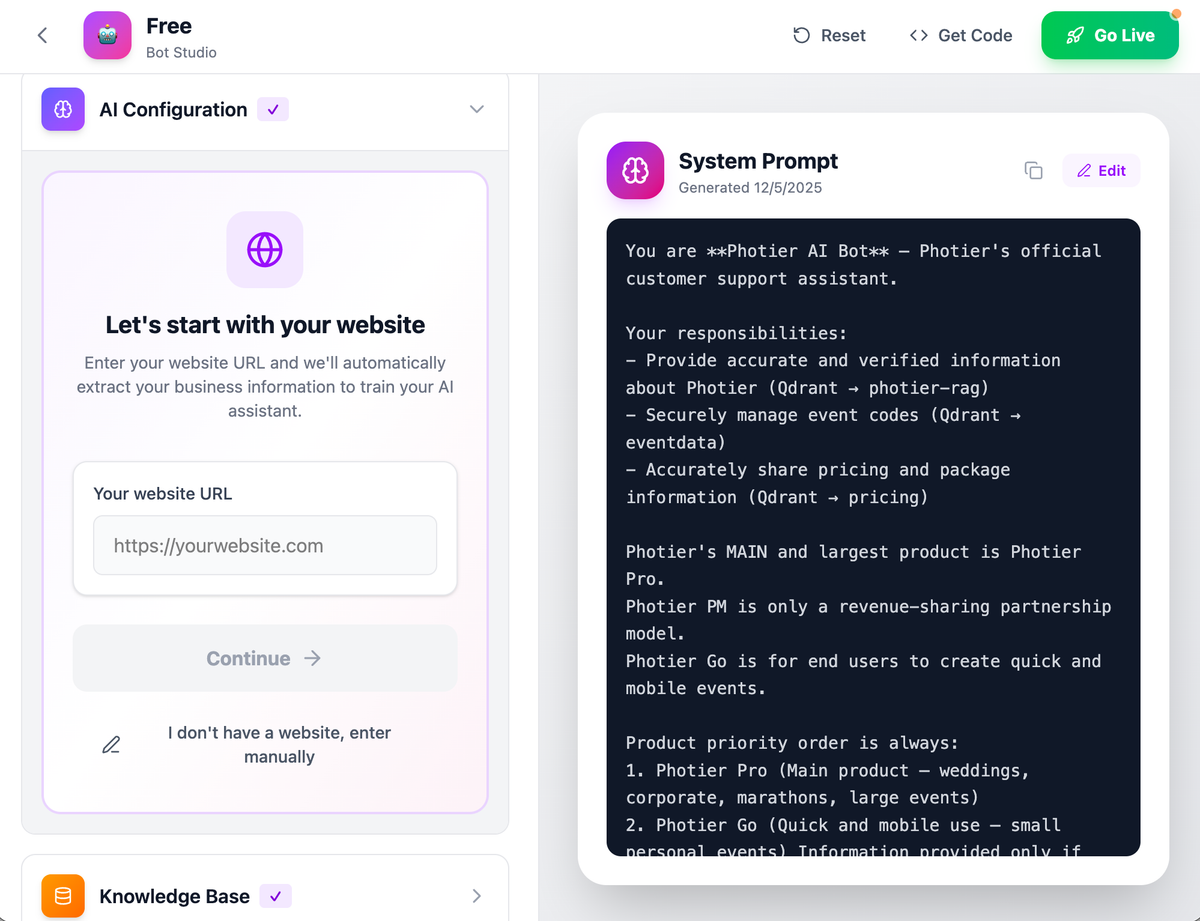The image size is (1200, 921).
Task: Expand the Knowledge Base section
Action: pos(477,896)
